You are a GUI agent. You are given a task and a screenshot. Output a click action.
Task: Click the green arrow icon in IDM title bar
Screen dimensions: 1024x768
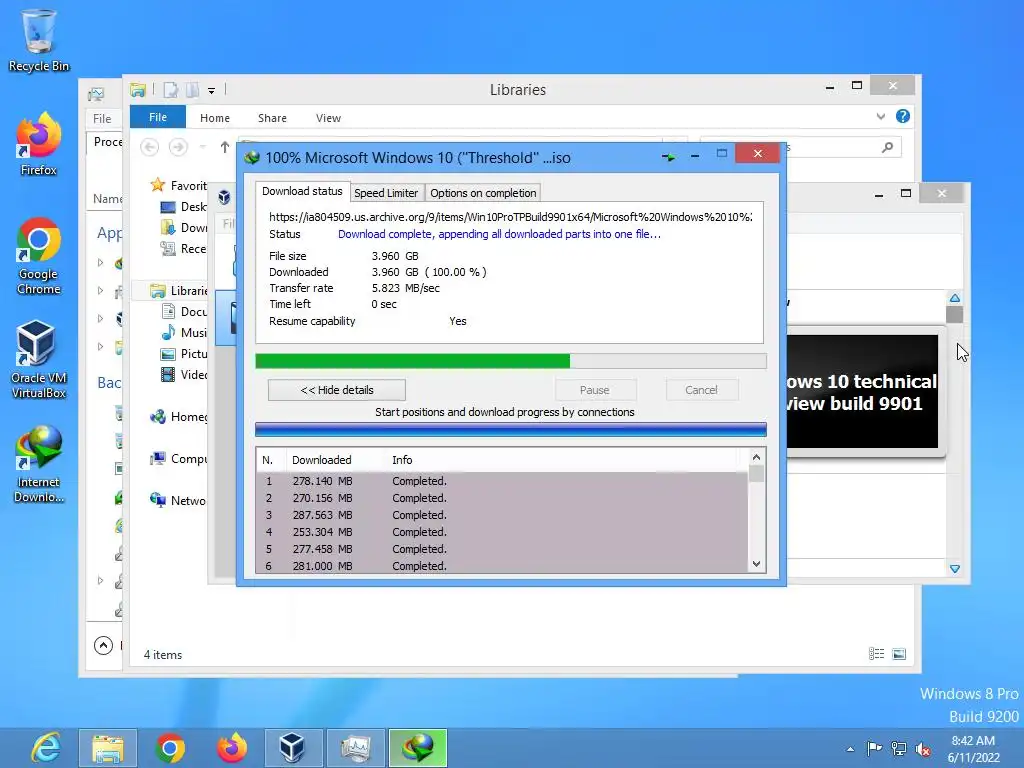tap(668, 157)
